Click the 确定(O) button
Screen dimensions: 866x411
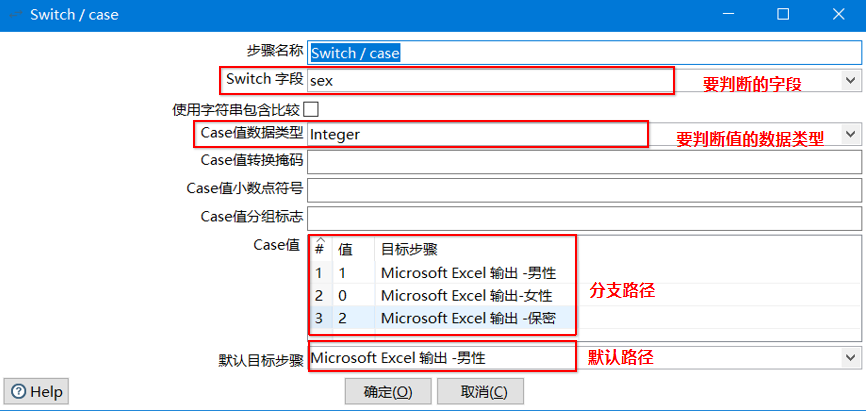click(x=388, y=392)
